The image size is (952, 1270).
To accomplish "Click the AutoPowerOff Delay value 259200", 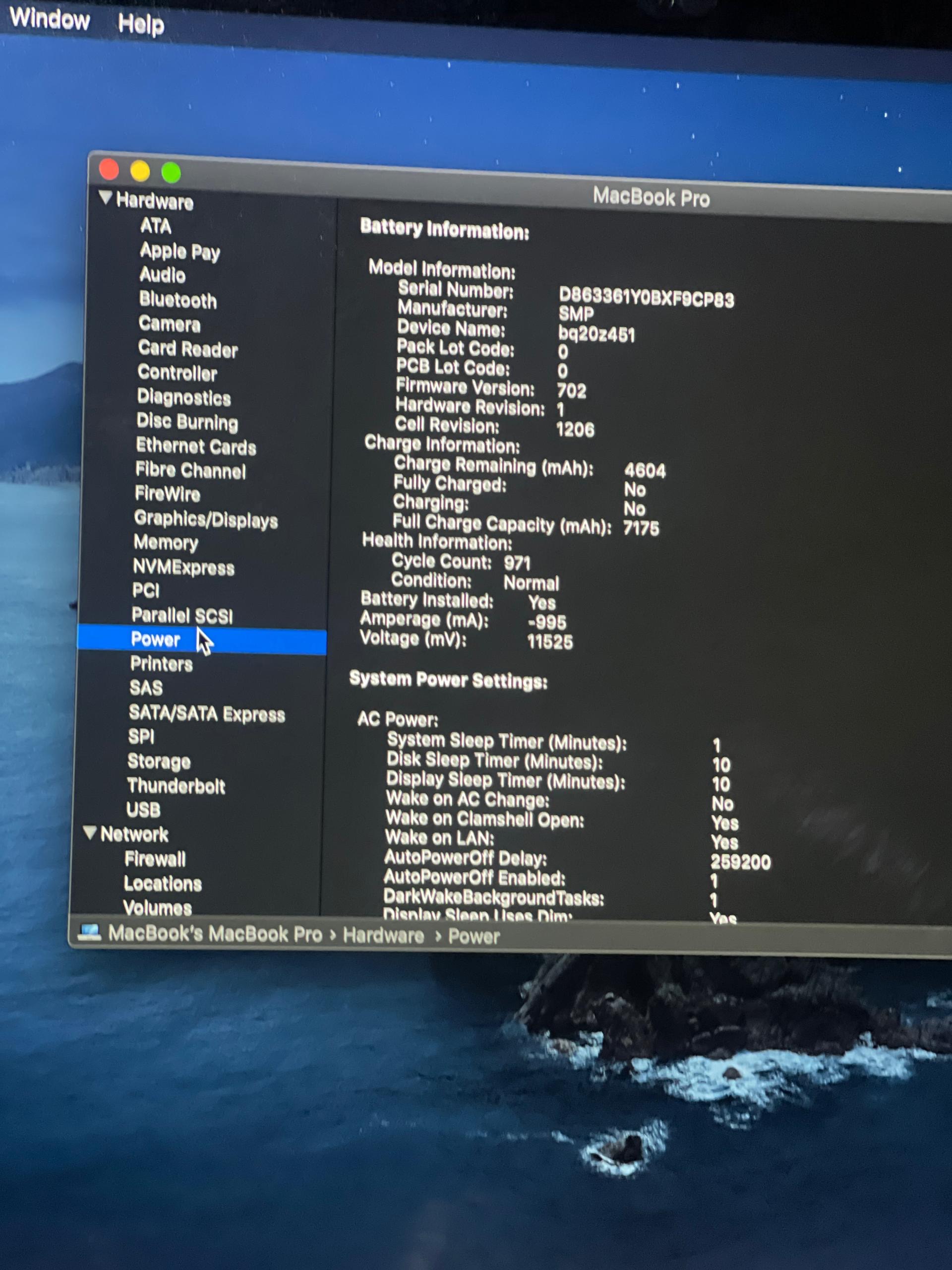I will [x=740, y=862].
